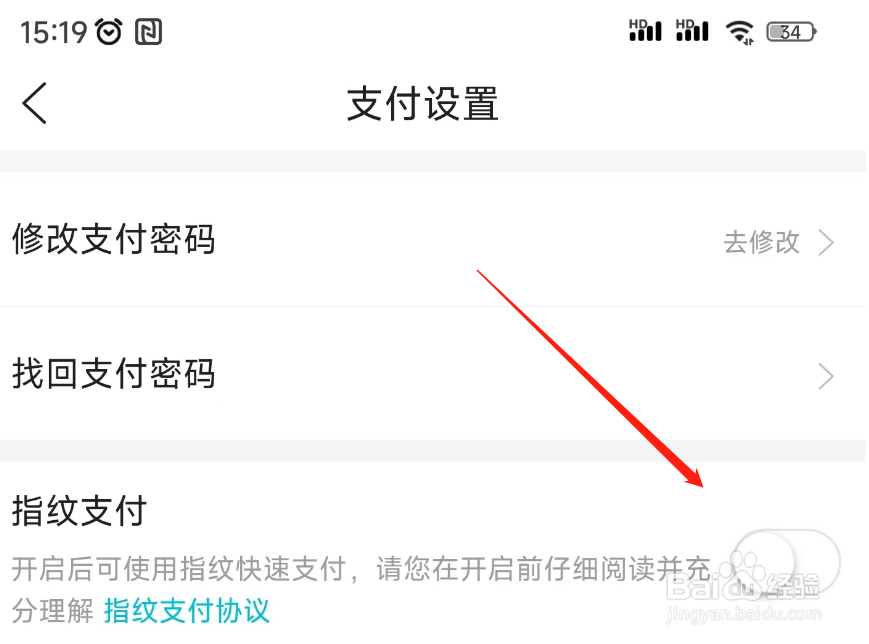The image size is (869, 644).
Task: Open the 指纹支付协议 agreement link
Action: pos(187,611)
